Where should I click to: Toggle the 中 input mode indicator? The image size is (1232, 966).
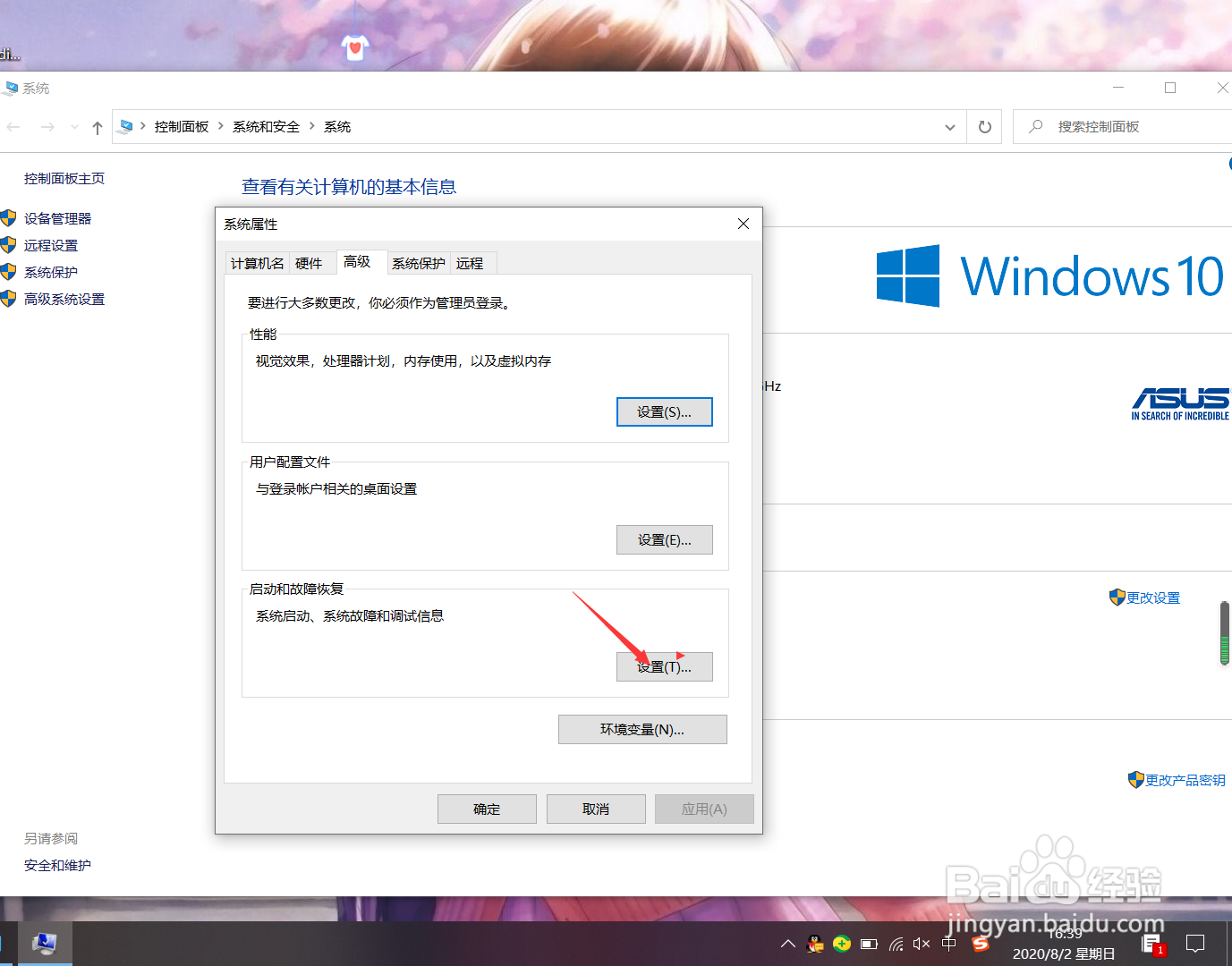click(x=949, y=944)
